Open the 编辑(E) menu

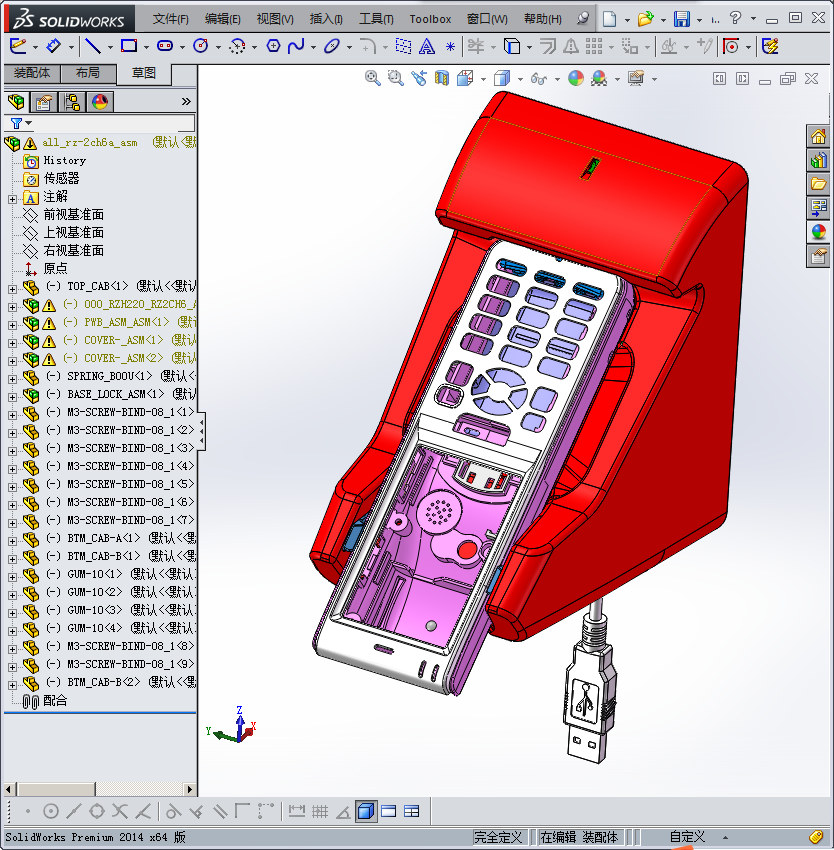[x=222, y=19]
